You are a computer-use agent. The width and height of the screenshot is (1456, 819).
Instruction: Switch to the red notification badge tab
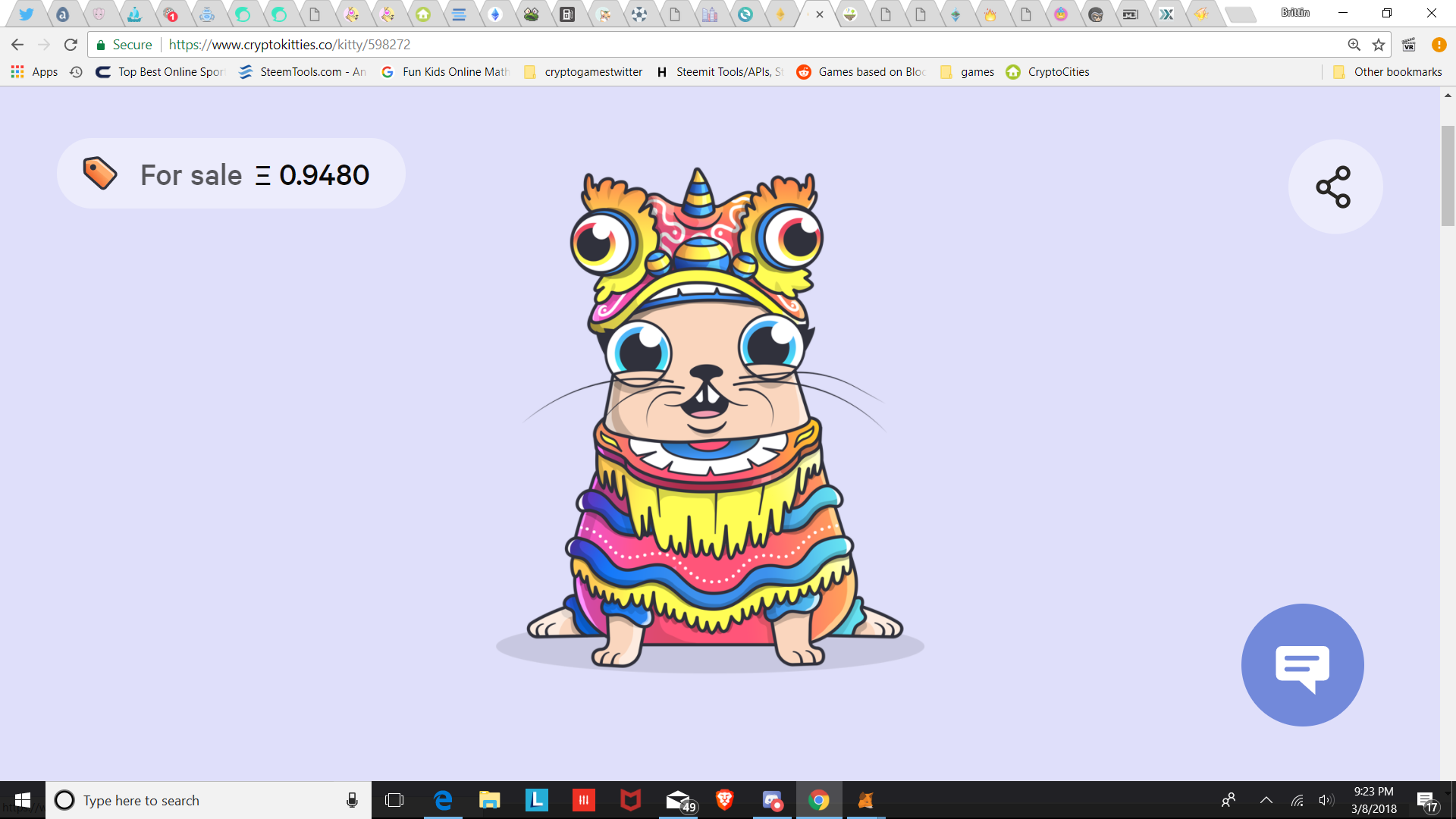pyautogui.click(x=171, y=14)
